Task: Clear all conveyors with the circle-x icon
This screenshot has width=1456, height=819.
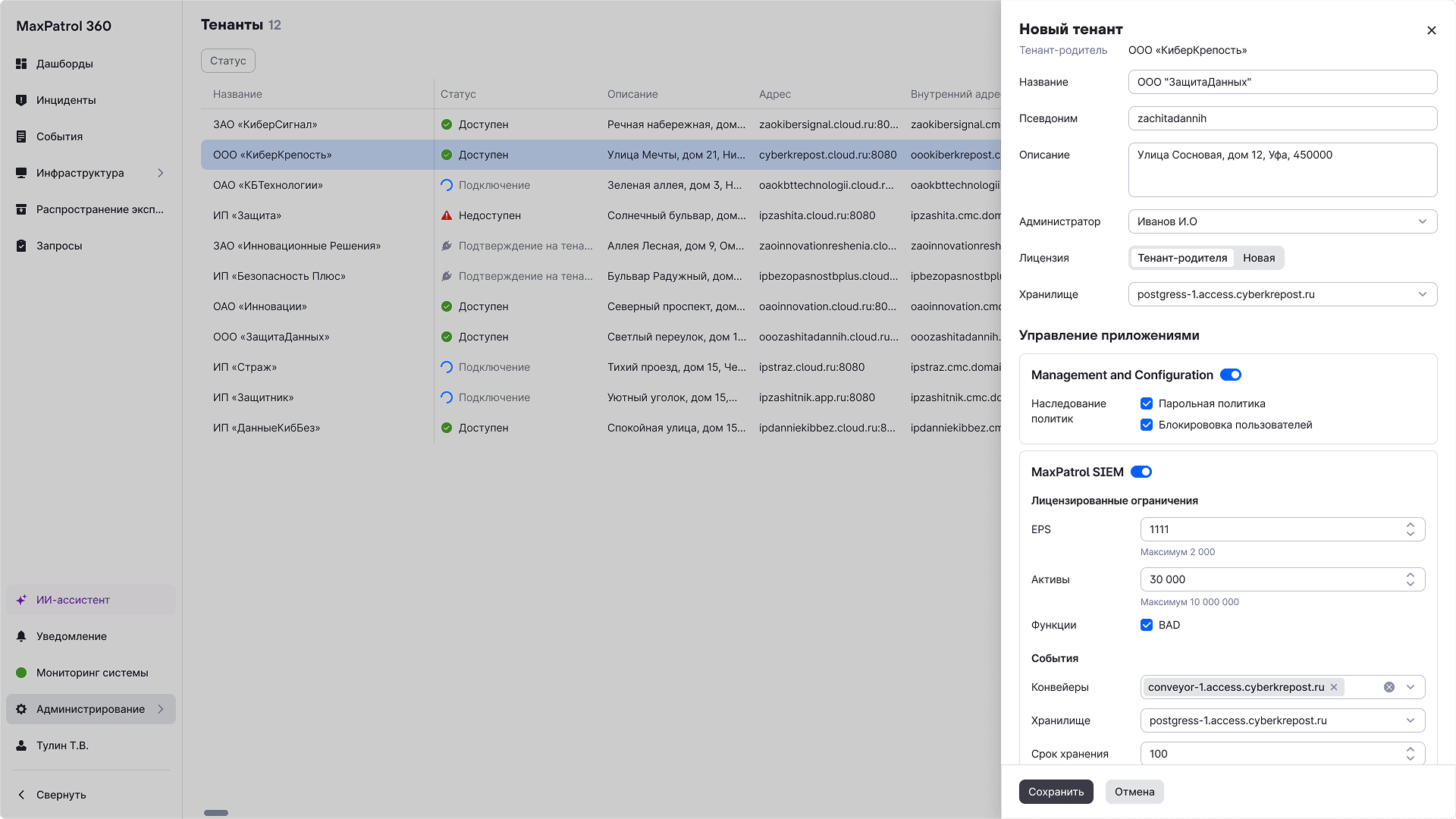Action: point(1389,687)
